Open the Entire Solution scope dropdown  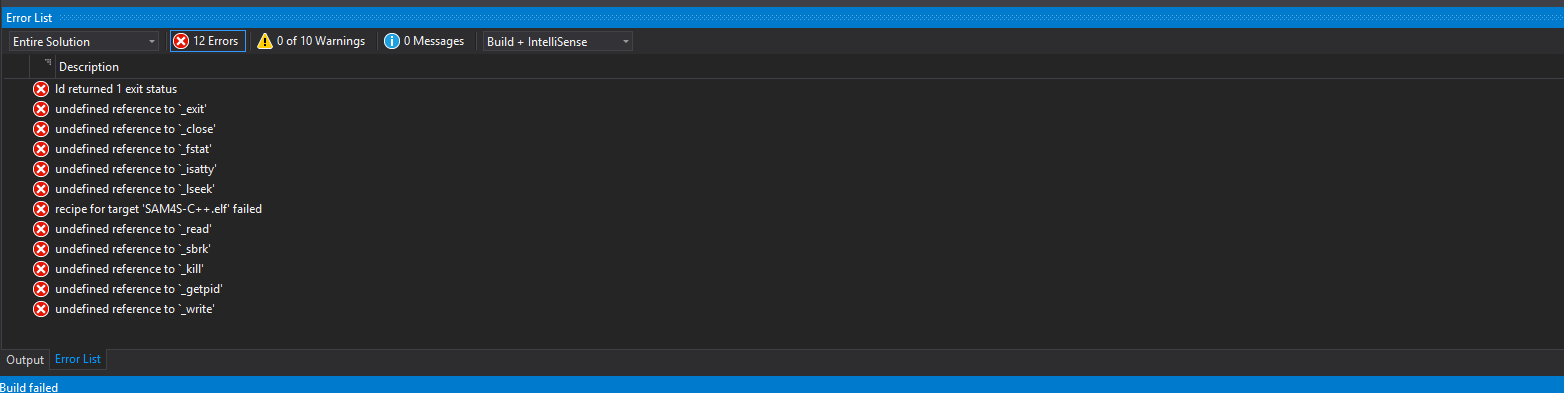(x=83, y=41)
